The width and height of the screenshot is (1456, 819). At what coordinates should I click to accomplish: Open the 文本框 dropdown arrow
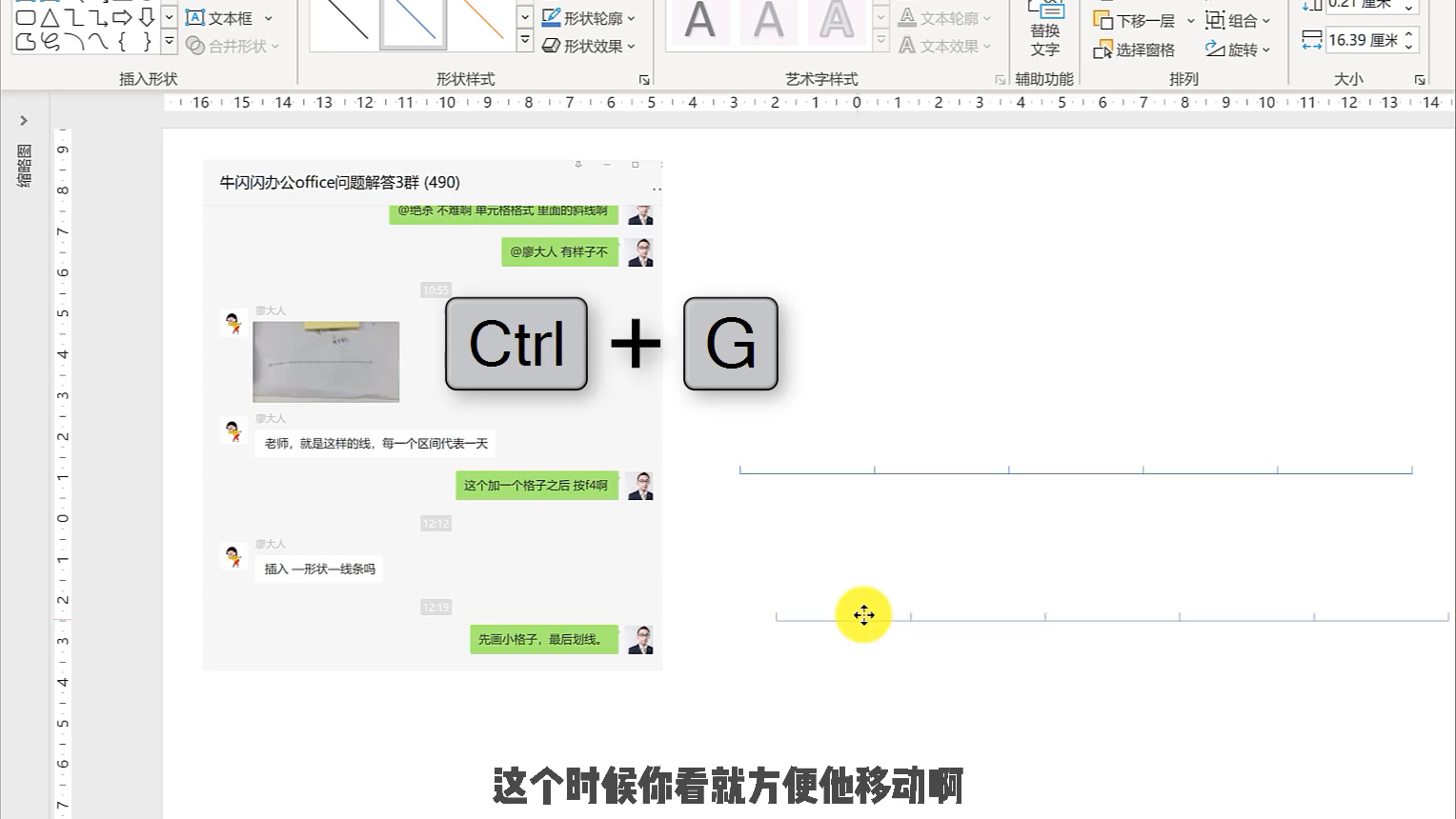click(x=268, y=17)
